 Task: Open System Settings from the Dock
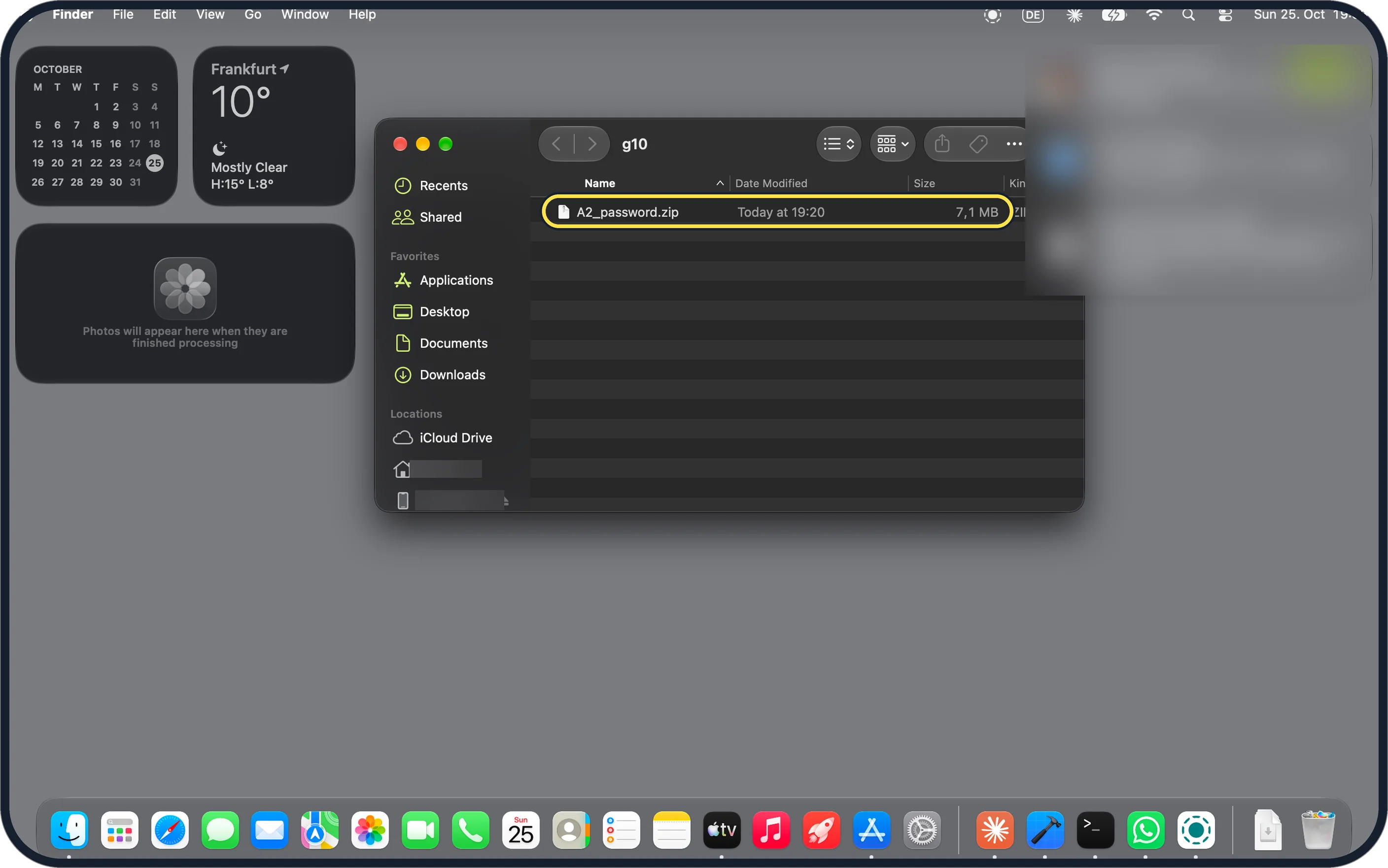tap(922, 830)
